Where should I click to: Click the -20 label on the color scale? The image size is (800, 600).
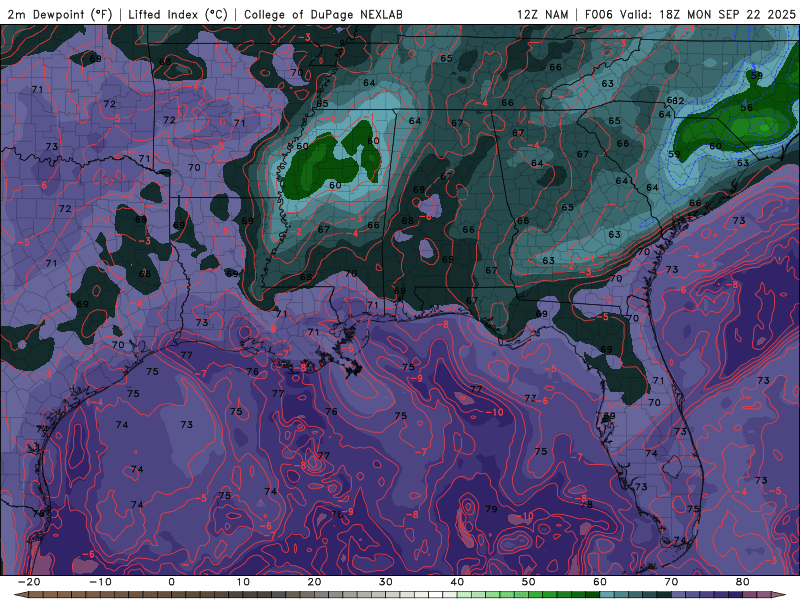(x=29, y=582)
